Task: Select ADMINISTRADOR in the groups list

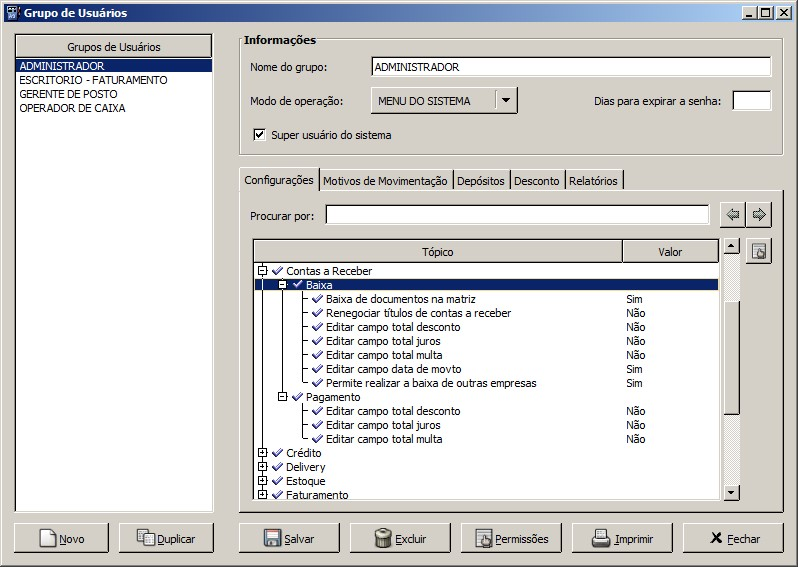Action: (114, 66)
